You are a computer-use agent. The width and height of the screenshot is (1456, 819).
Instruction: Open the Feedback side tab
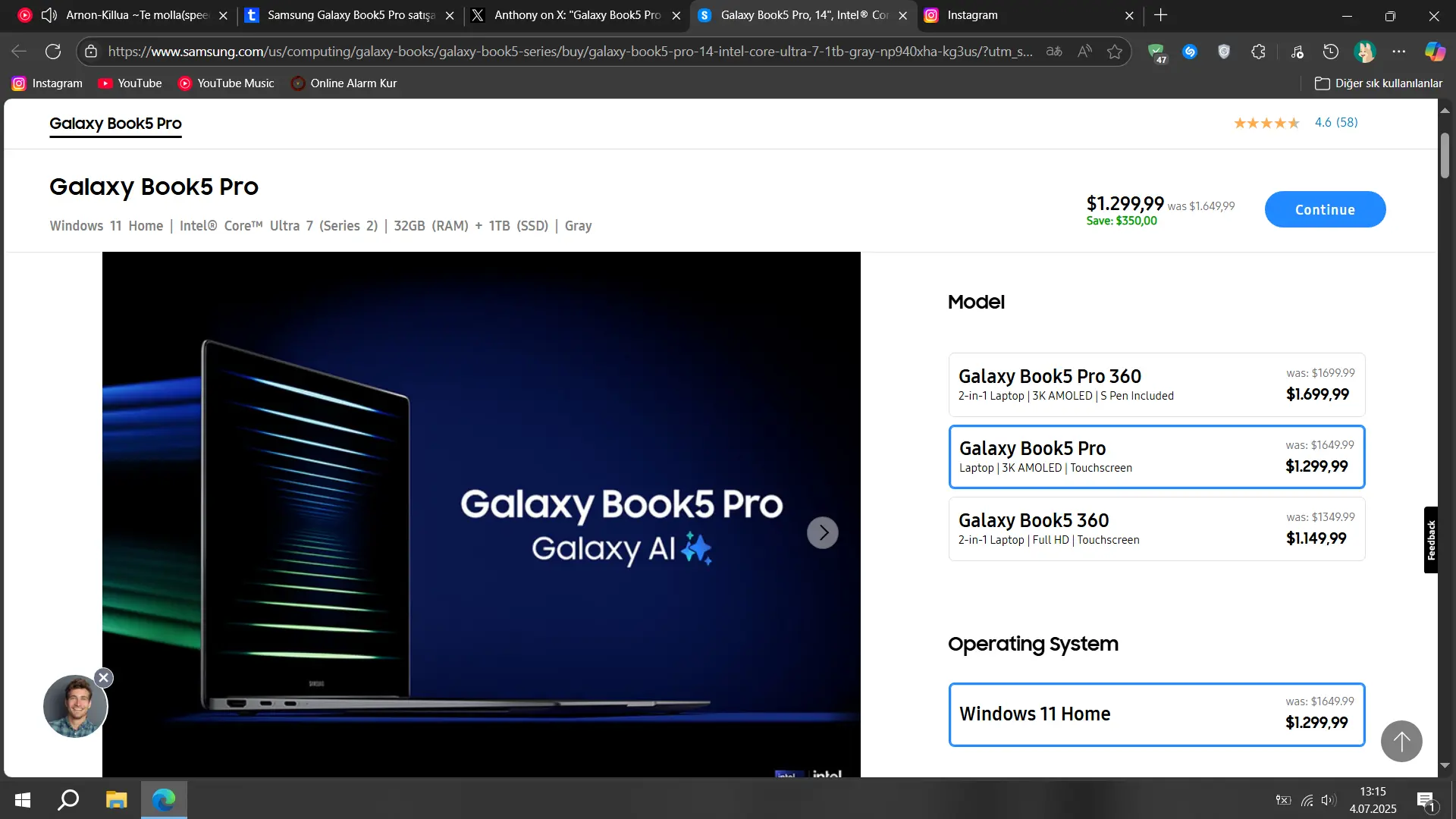tap(1431, 540)
